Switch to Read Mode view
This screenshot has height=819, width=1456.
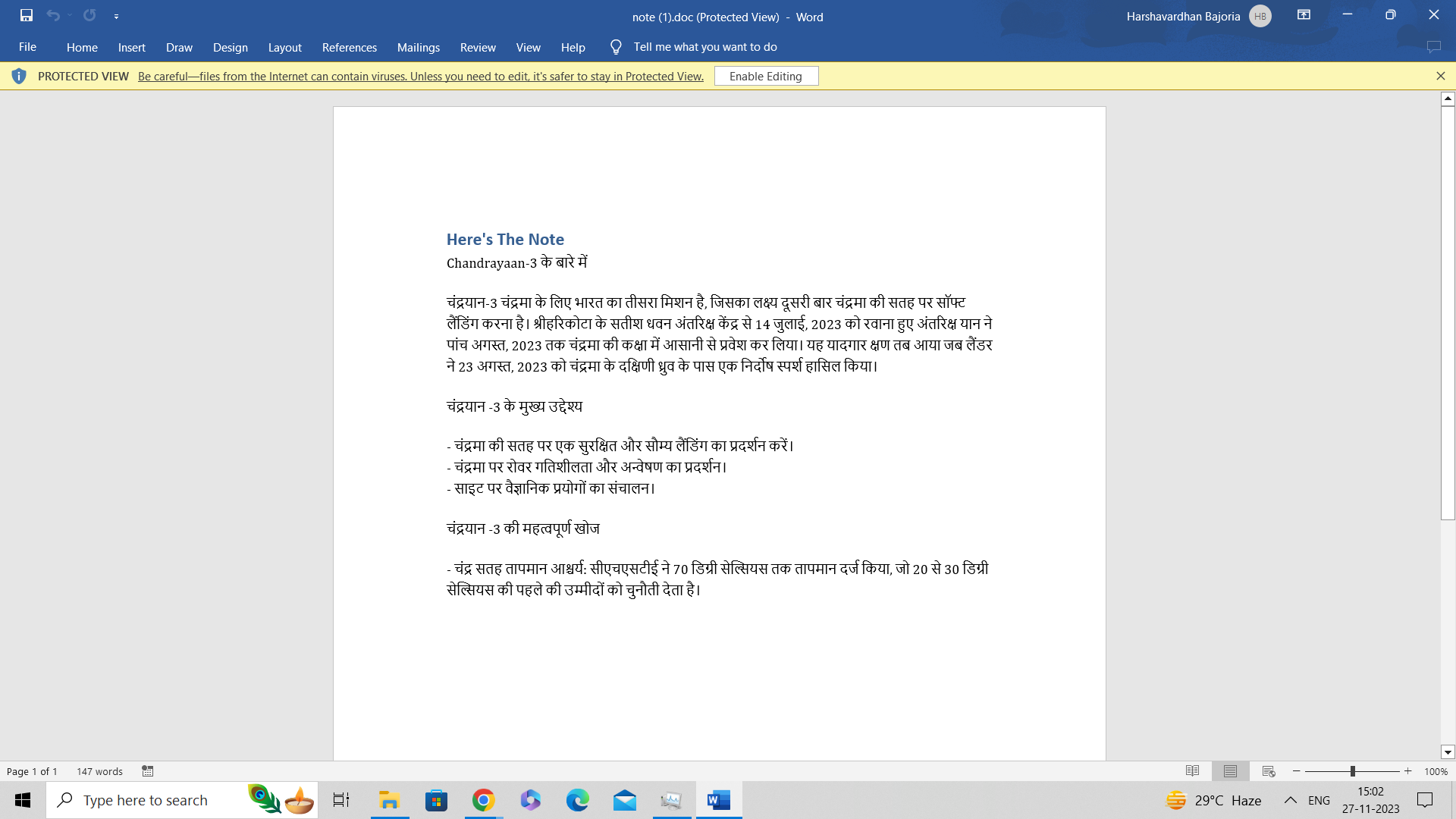click(1192, 771)
